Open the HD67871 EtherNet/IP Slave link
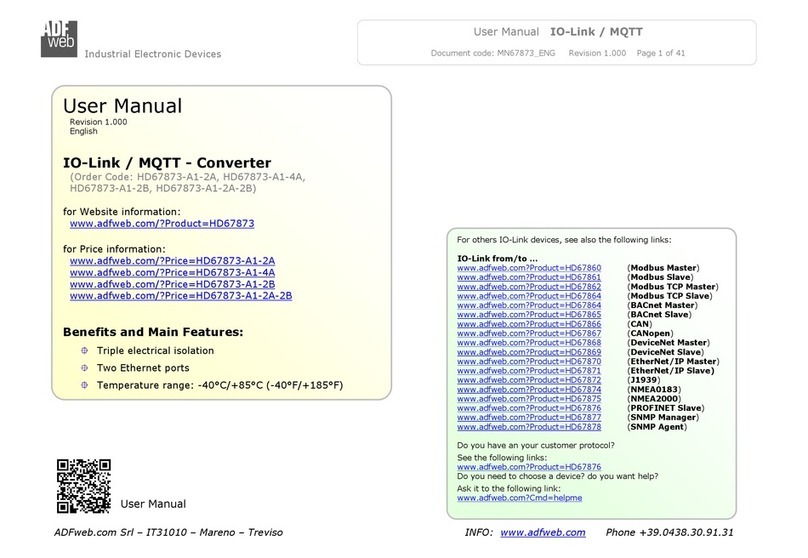 click(529, 370)
